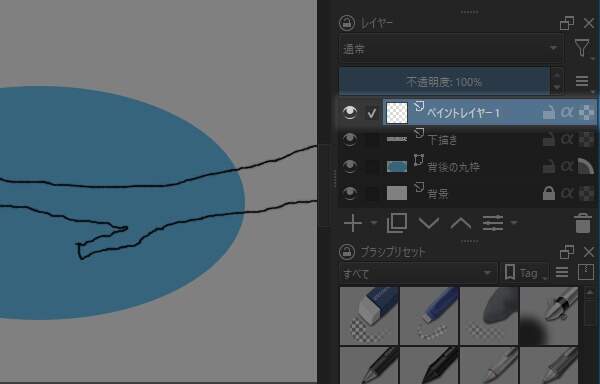Click the ペイントレイヤー1 layer thumbnail

pyautogui.click(x=397, y=113)
